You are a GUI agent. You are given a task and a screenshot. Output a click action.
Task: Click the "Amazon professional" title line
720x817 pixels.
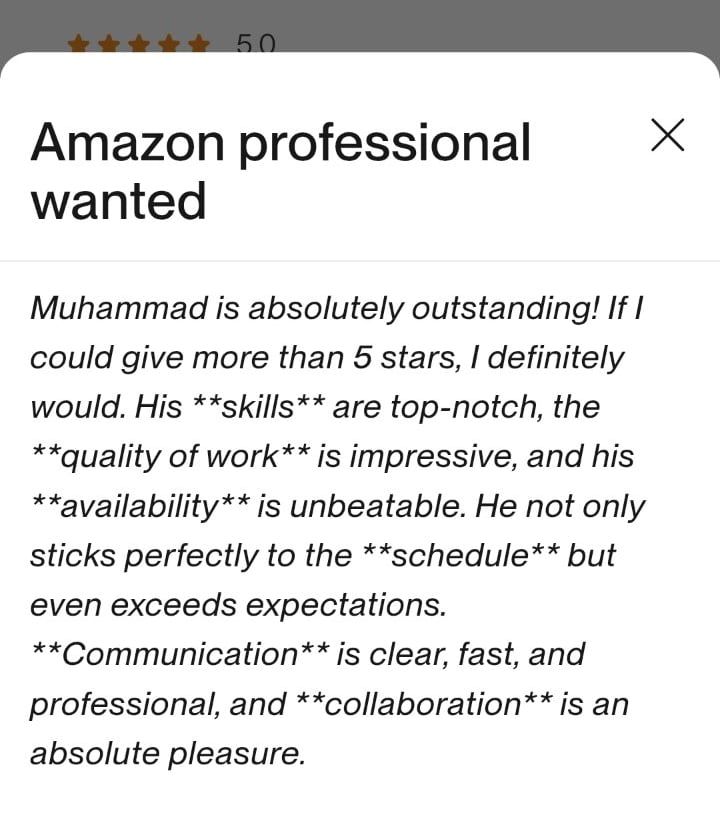coord(281,144)
